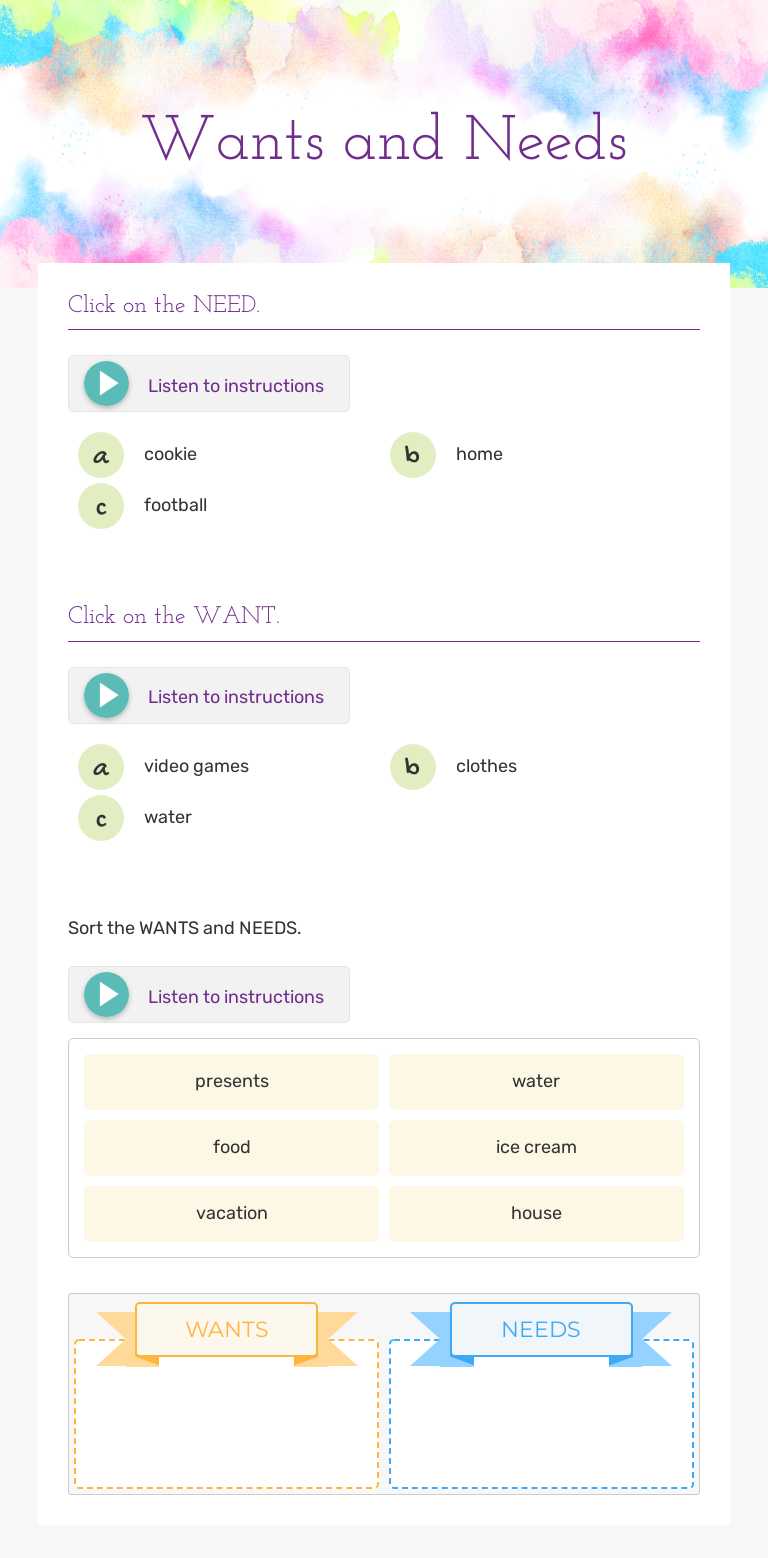
Task: Click the 'ice cream' tile
Action: 536,1147
